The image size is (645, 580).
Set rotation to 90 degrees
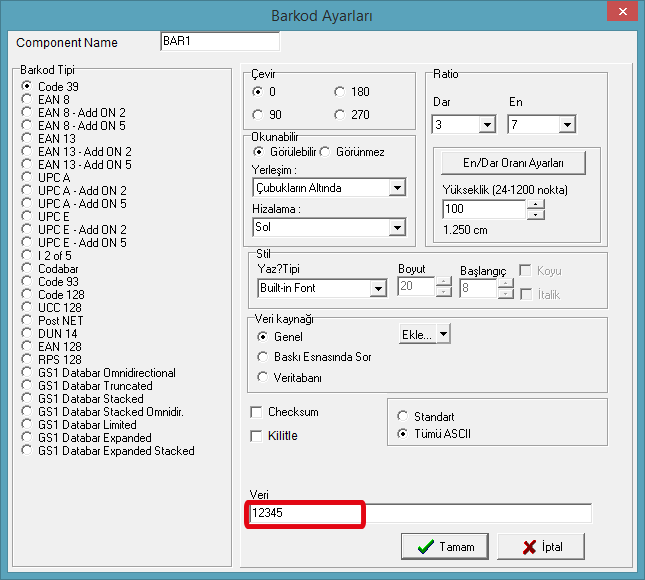pos(258,114)
